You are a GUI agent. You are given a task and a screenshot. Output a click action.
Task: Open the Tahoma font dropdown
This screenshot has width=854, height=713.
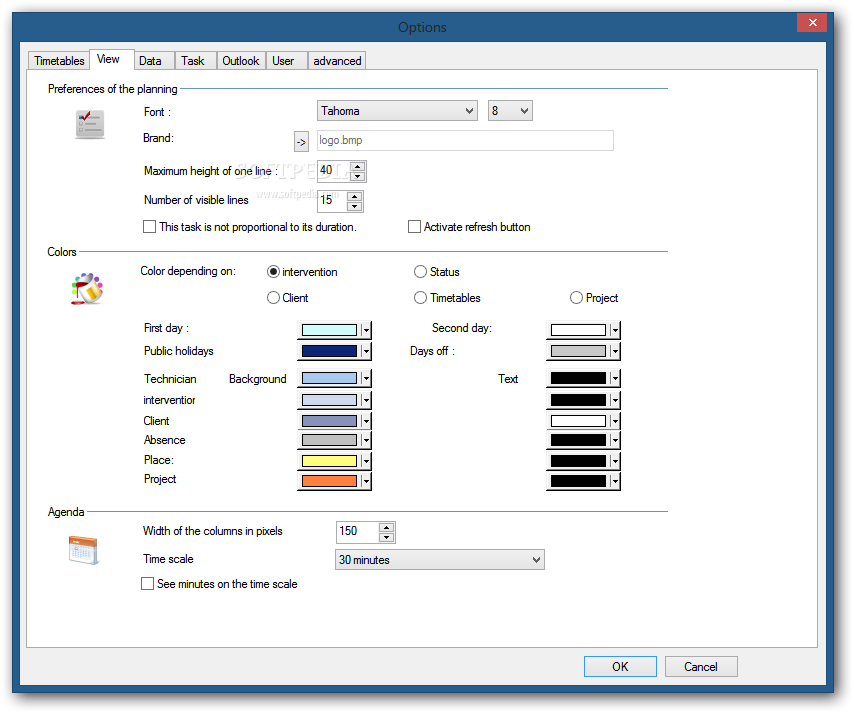coord(397,111)
